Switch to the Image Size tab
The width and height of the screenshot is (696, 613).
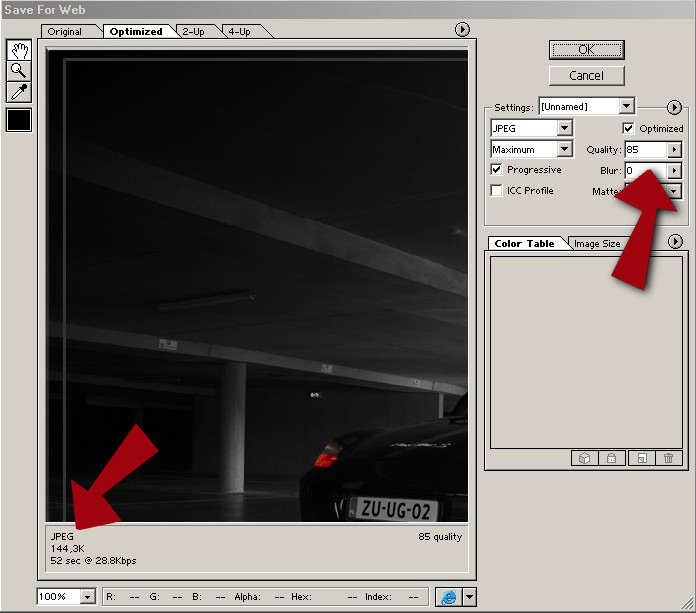click(x=597, y=244)
